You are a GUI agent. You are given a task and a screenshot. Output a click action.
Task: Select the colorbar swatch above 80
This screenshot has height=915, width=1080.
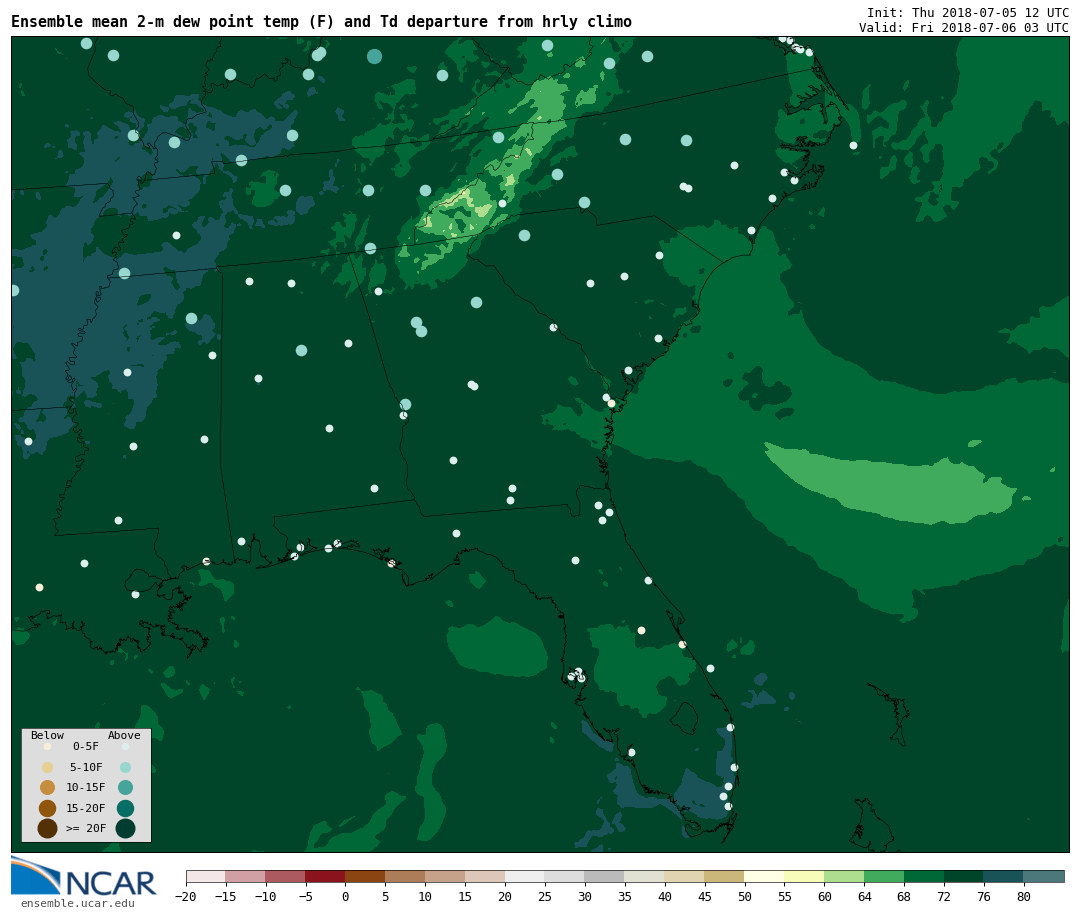(x=1044, y=876)
